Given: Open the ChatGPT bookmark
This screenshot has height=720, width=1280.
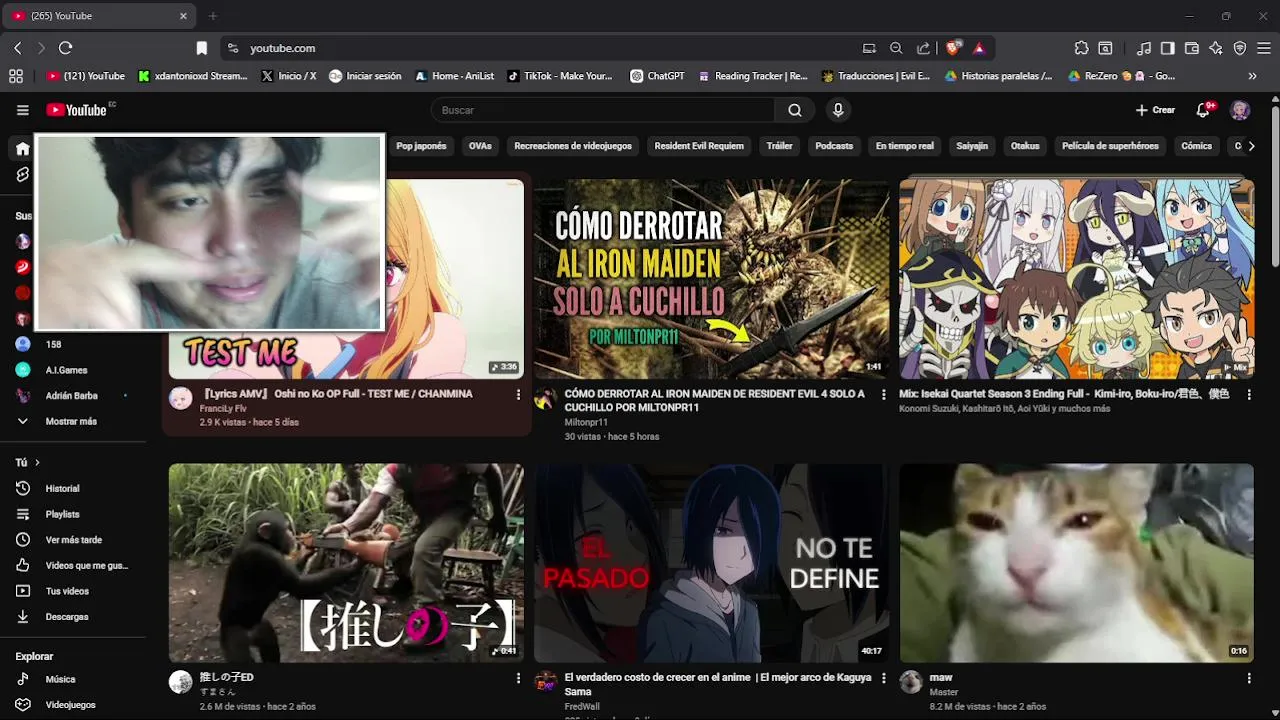Looking at the screenshot, I should point(657,76).
